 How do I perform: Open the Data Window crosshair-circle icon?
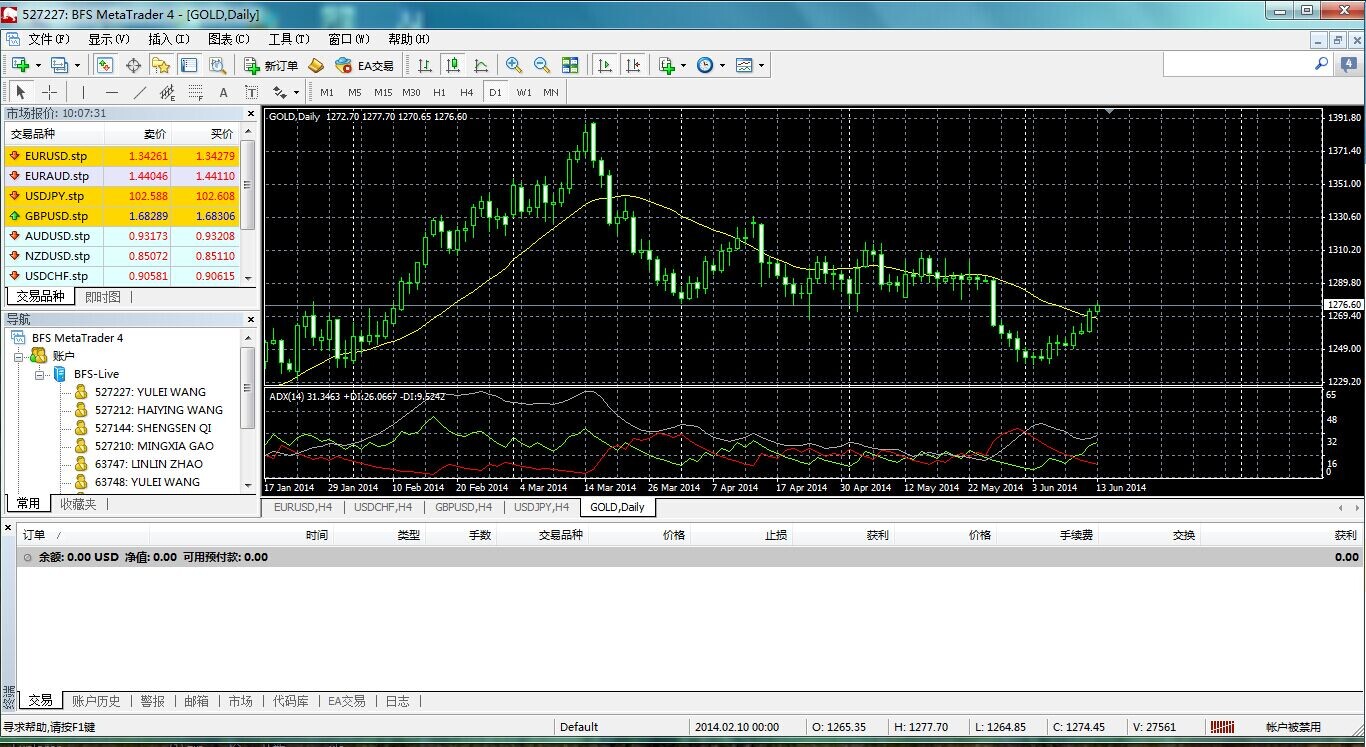[x=133, y=65]
